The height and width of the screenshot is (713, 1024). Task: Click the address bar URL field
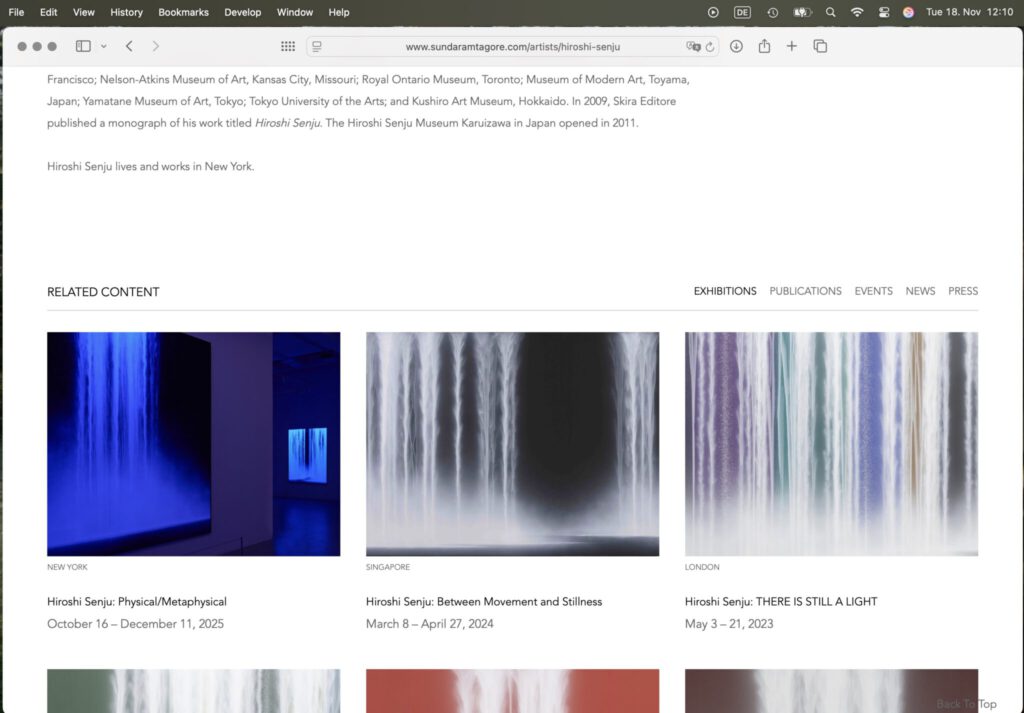(512, 47)
